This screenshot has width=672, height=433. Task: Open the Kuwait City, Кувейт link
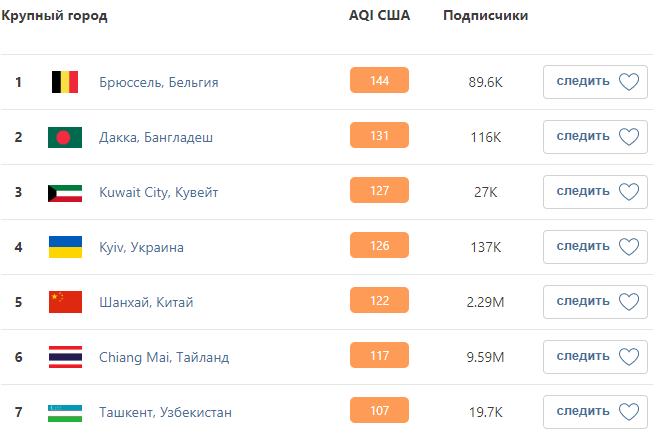(159, 192)
